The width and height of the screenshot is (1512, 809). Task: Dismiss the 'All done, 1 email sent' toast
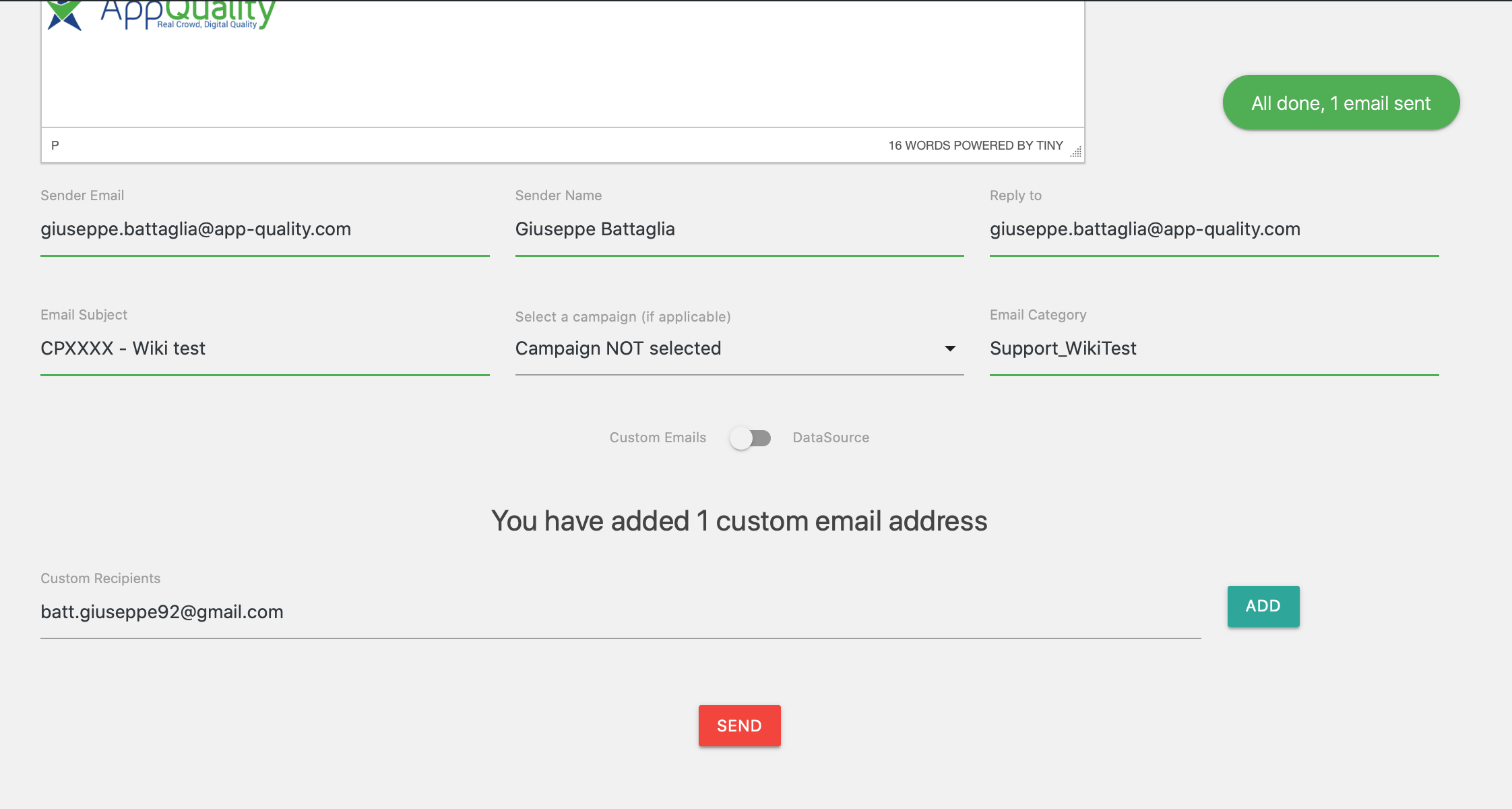pos(1341,102)
